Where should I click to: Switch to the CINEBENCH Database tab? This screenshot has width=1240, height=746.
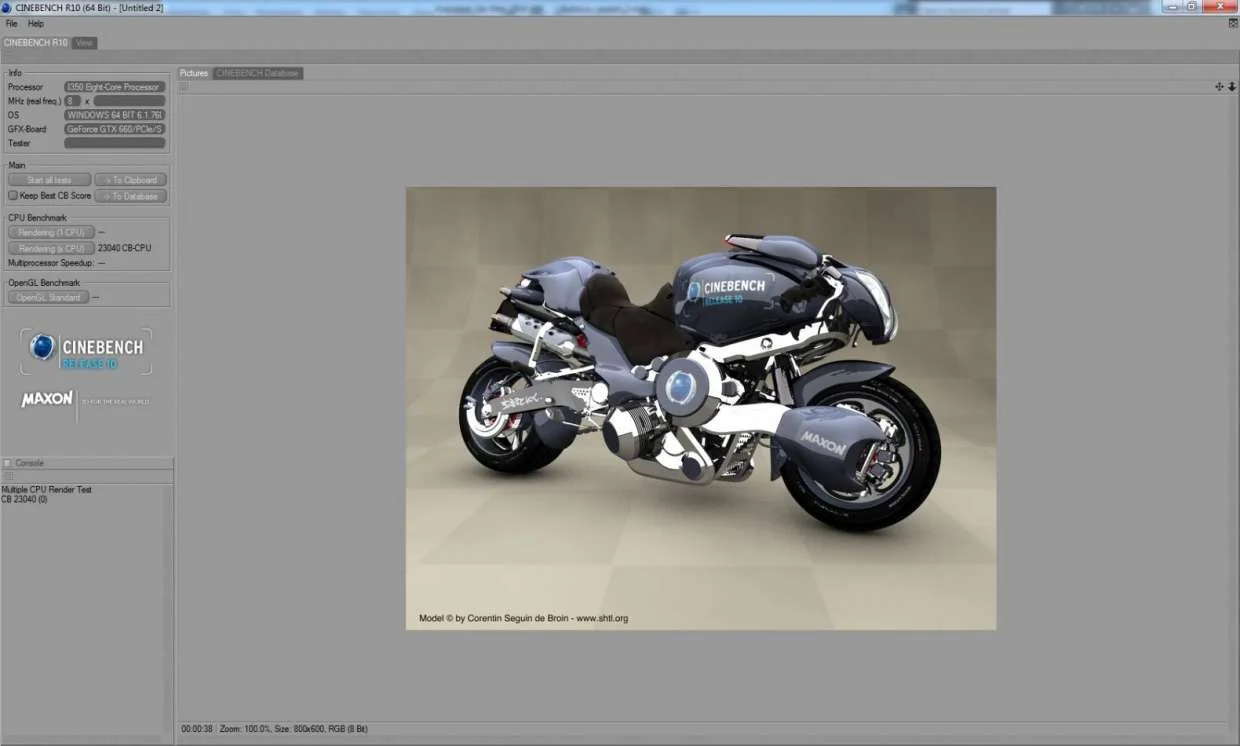coord(258,73)
